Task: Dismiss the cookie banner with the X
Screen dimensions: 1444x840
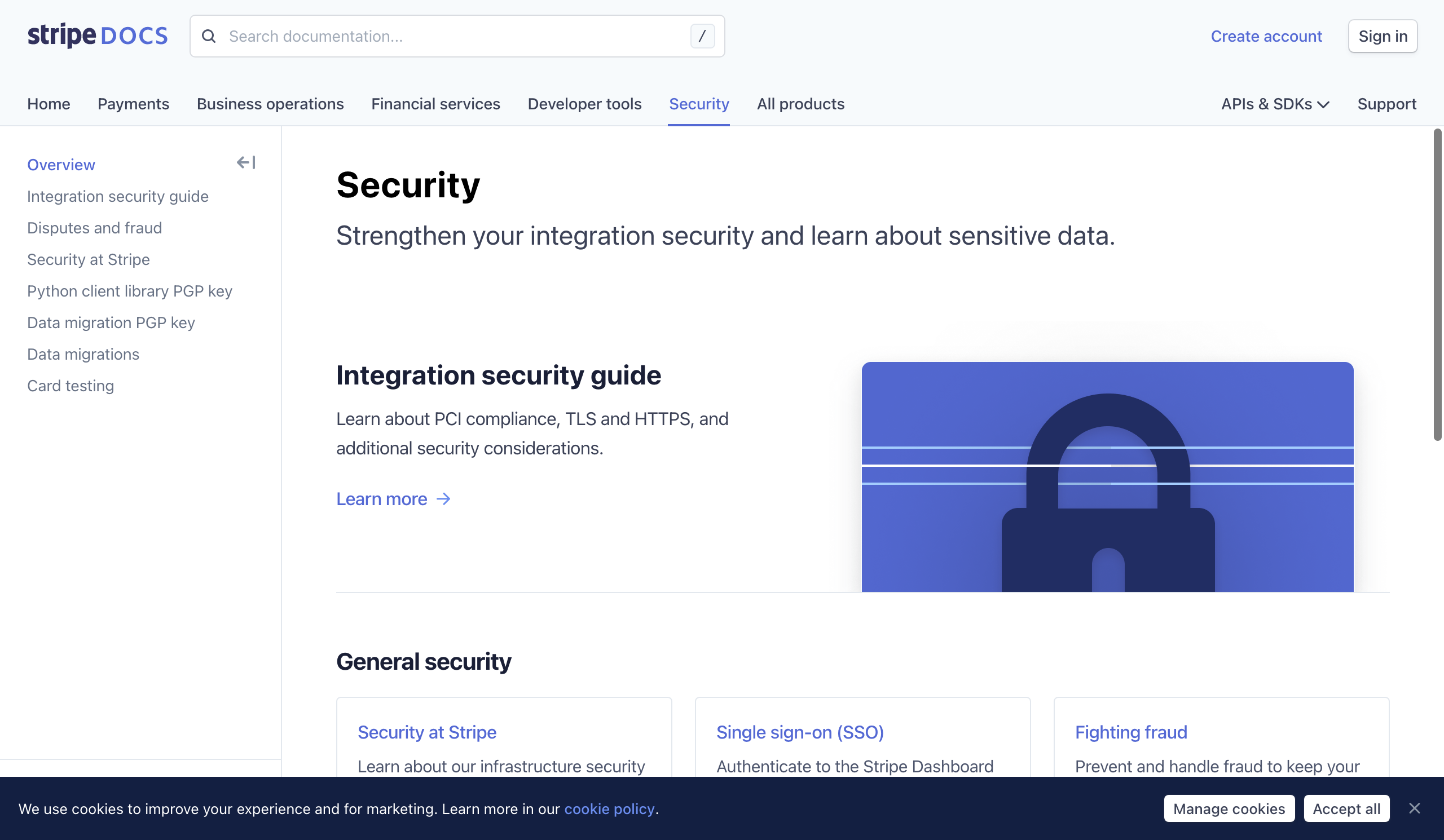Action: tap(1414, 808)
